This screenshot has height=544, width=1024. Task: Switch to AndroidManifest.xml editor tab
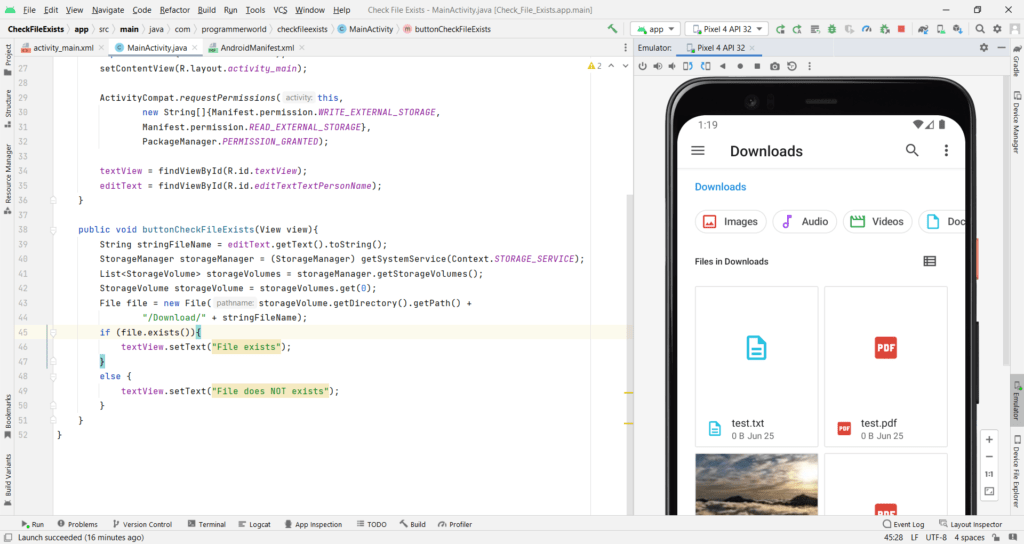257,48
